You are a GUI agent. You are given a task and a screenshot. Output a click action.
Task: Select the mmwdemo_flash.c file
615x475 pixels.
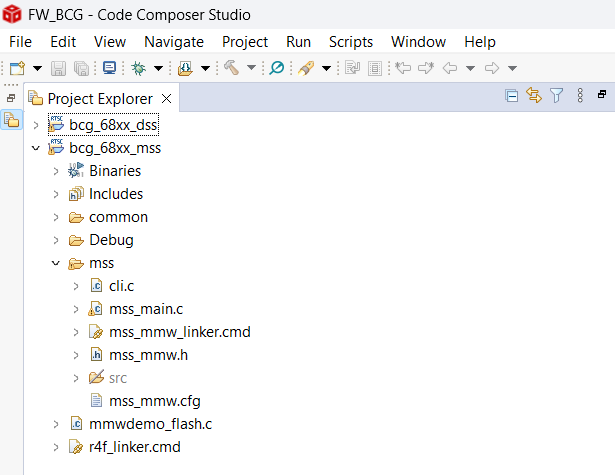coord(151,424)
